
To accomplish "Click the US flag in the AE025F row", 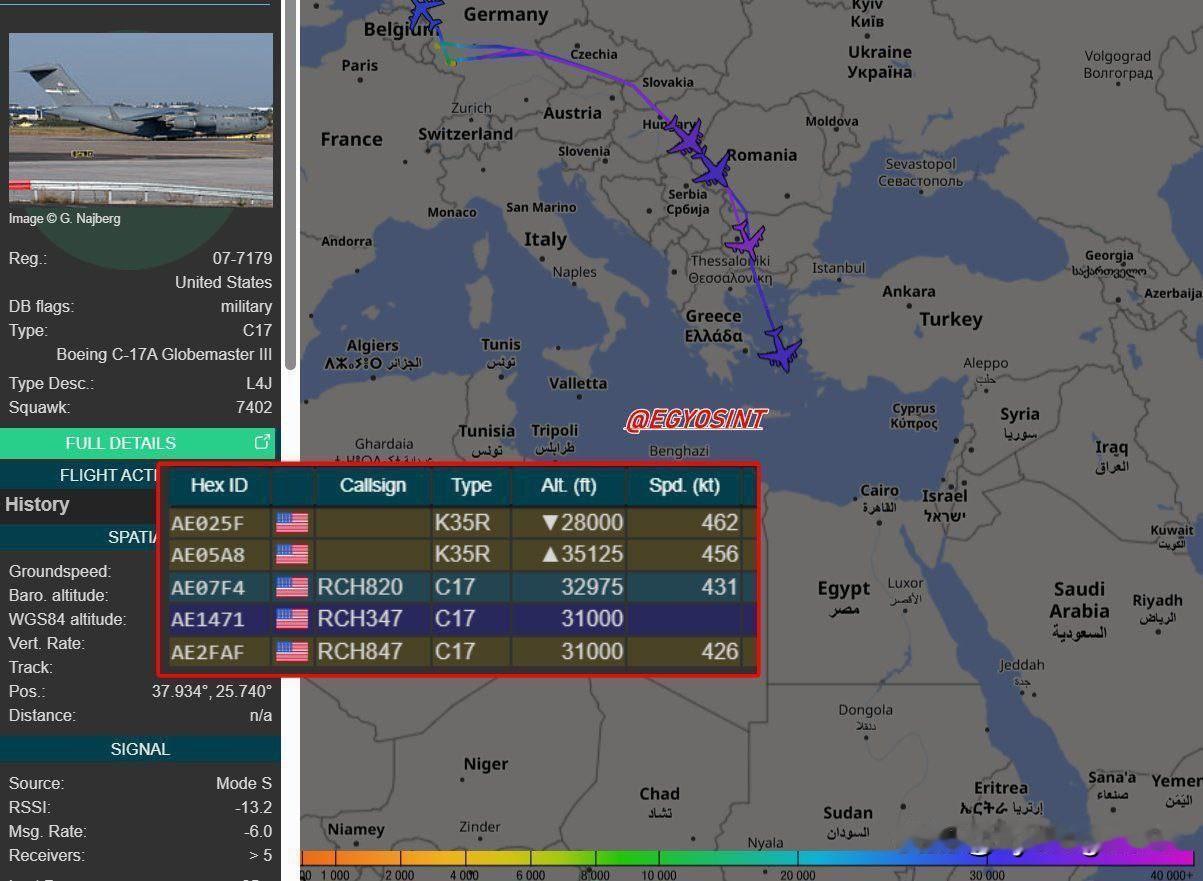I will [292, 522].
